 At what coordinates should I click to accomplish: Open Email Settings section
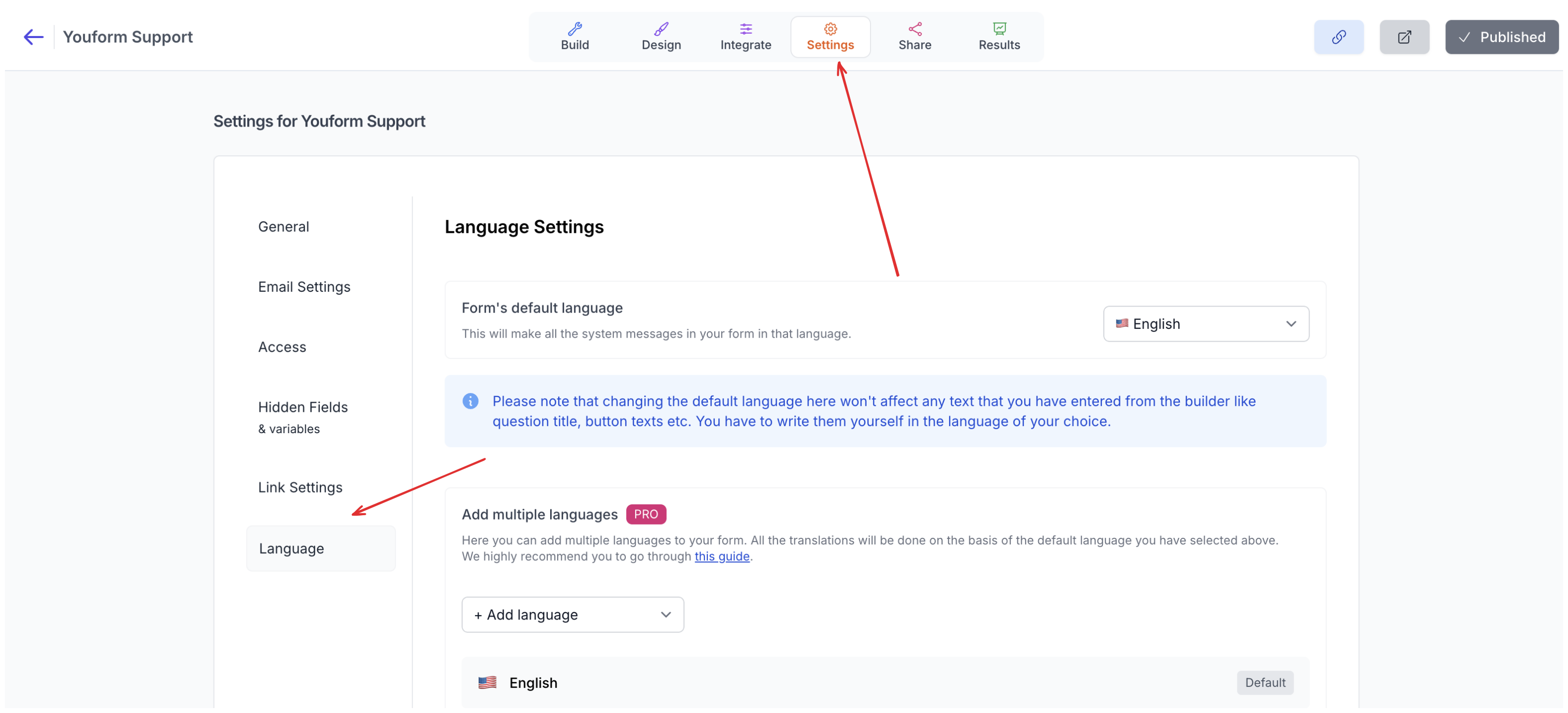[304, 287]
